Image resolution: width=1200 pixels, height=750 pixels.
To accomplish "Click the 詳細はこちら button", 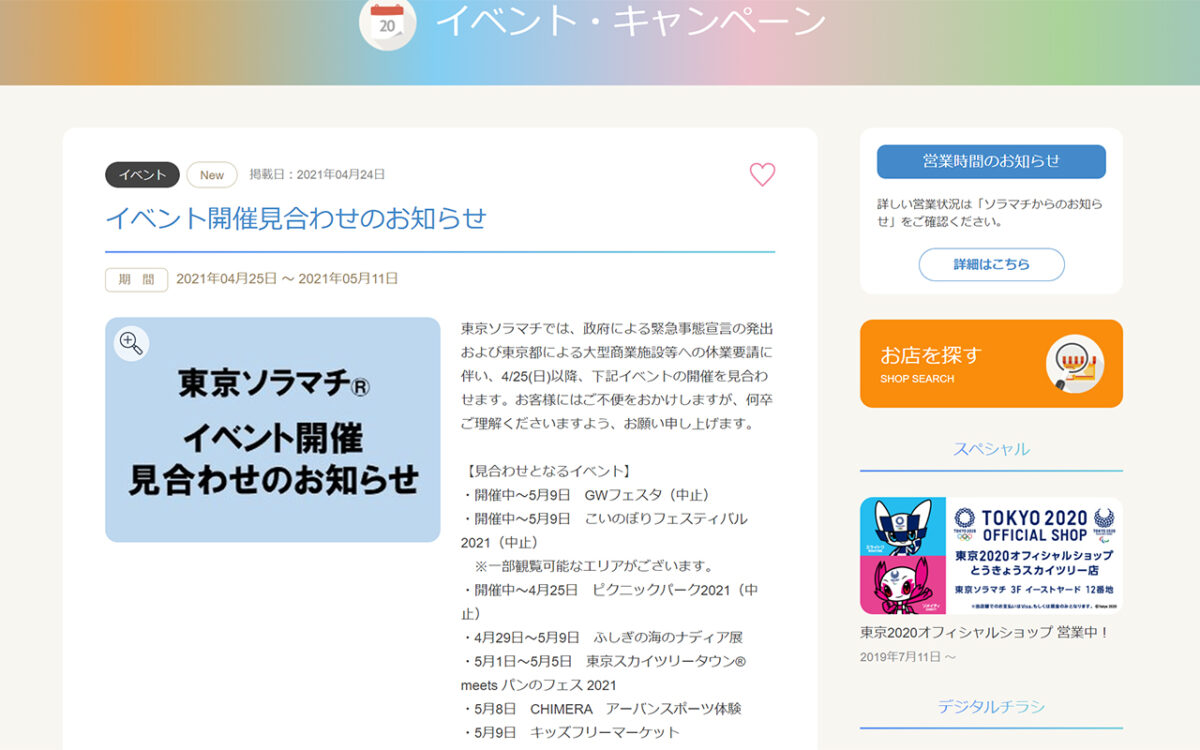I will 991,264.
